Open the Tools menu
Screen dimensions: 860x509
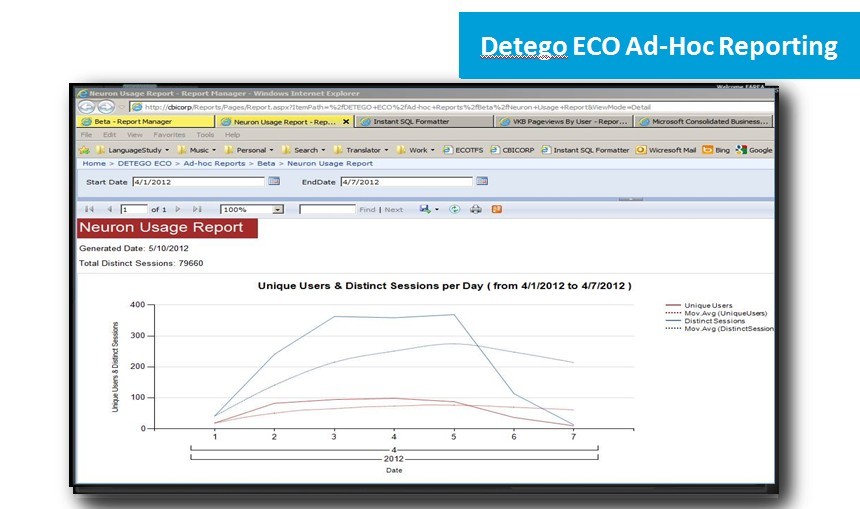coord(205,135)
